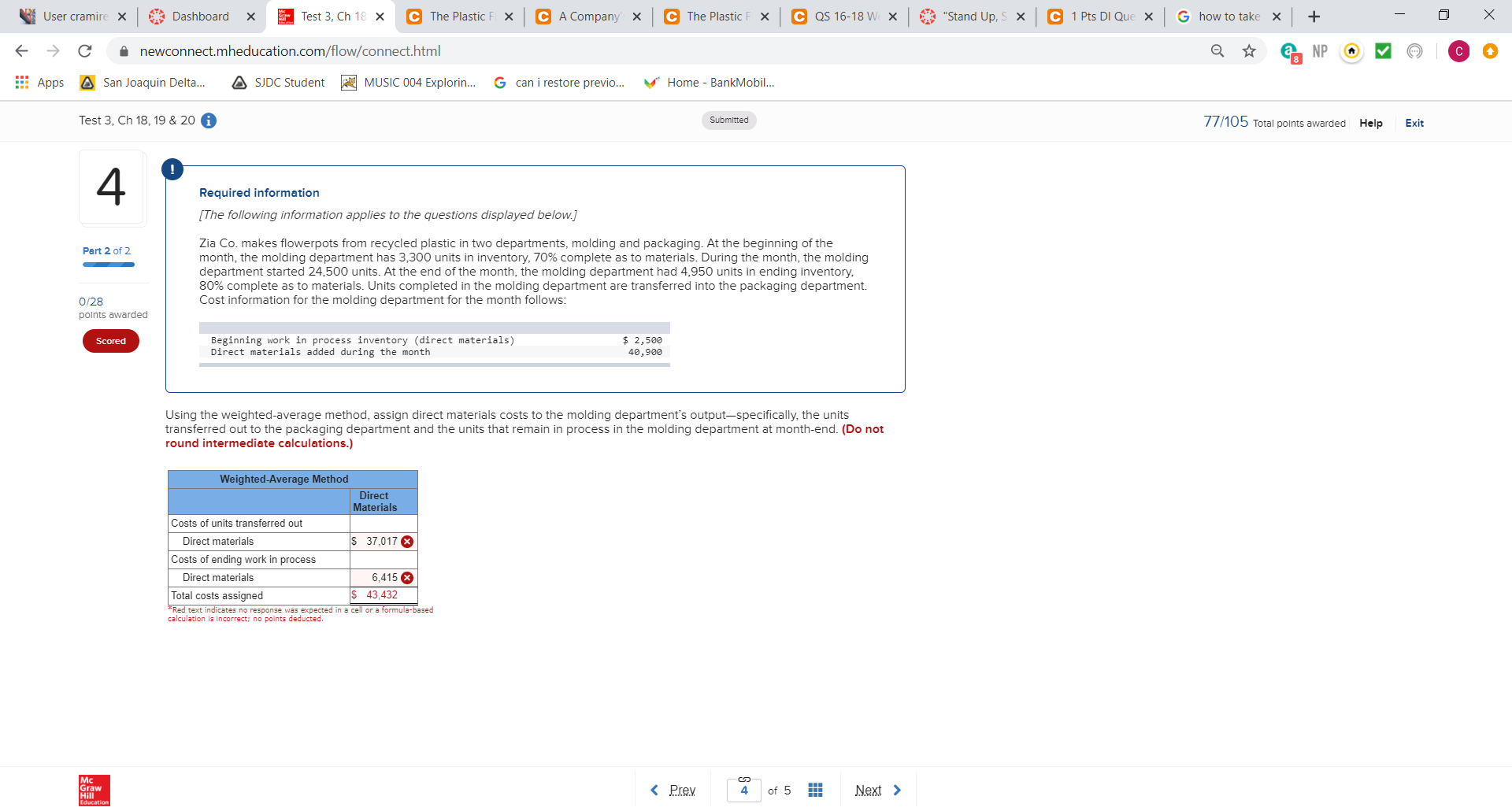Toggle the bookmark star for this page
1512x811 pixels.
point(1249,50)
